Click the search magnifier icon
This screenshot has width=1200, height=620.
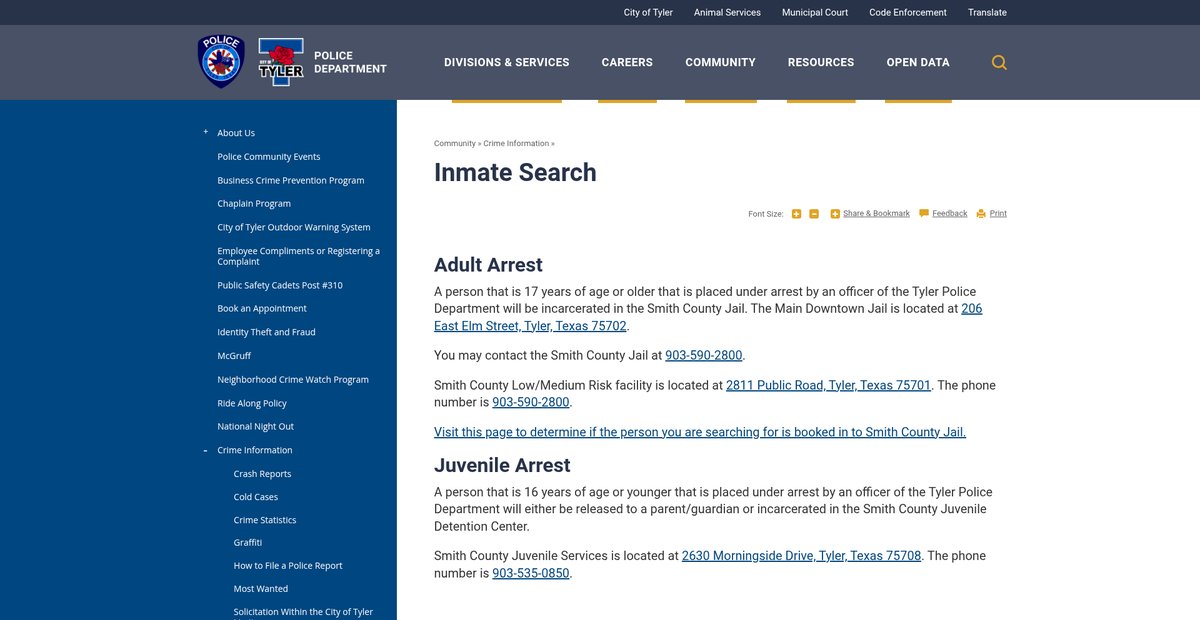pos(999,62)
